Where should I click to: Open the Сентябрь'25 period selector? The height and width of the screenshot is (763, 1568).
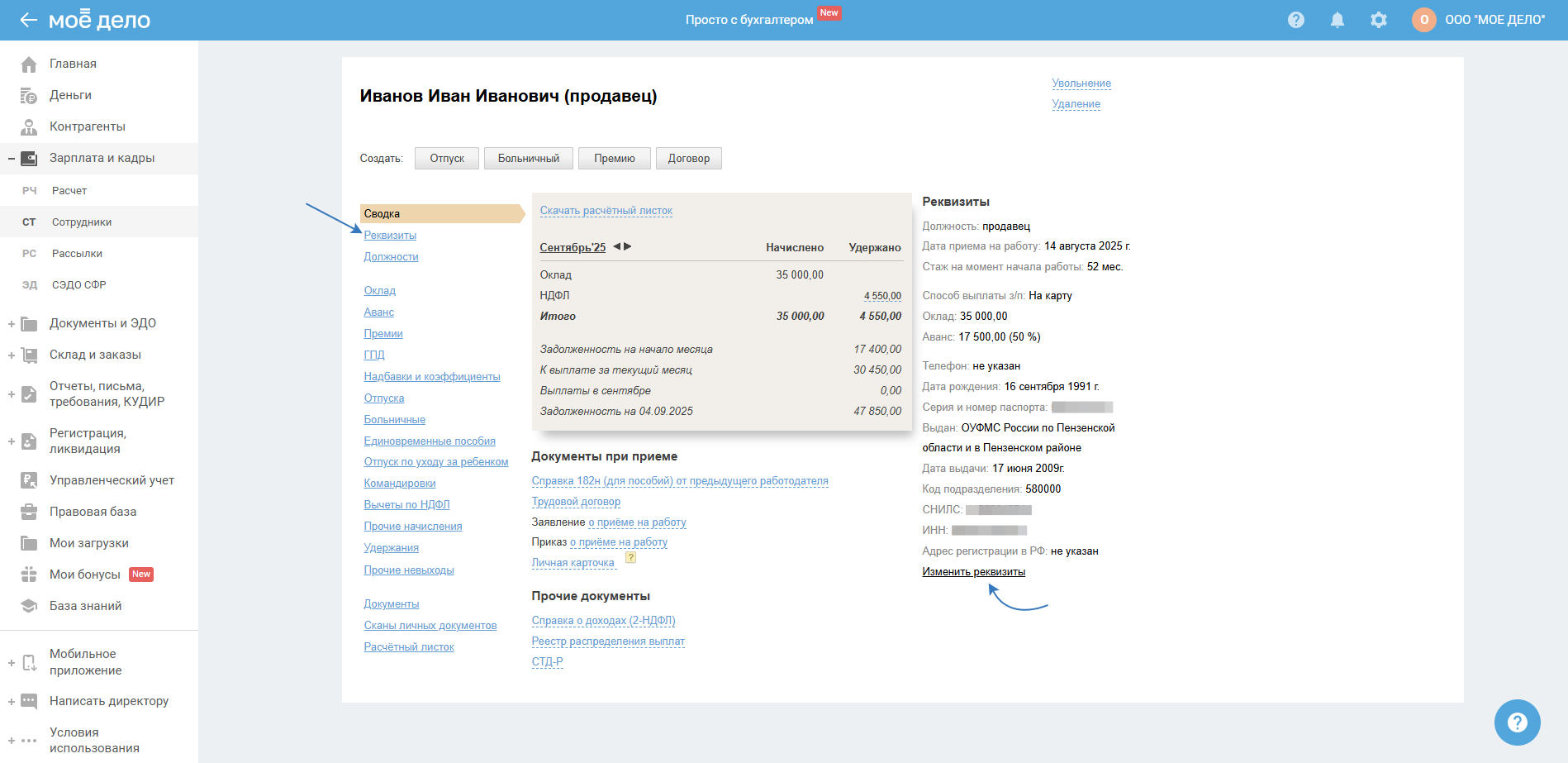pos(573,247)
